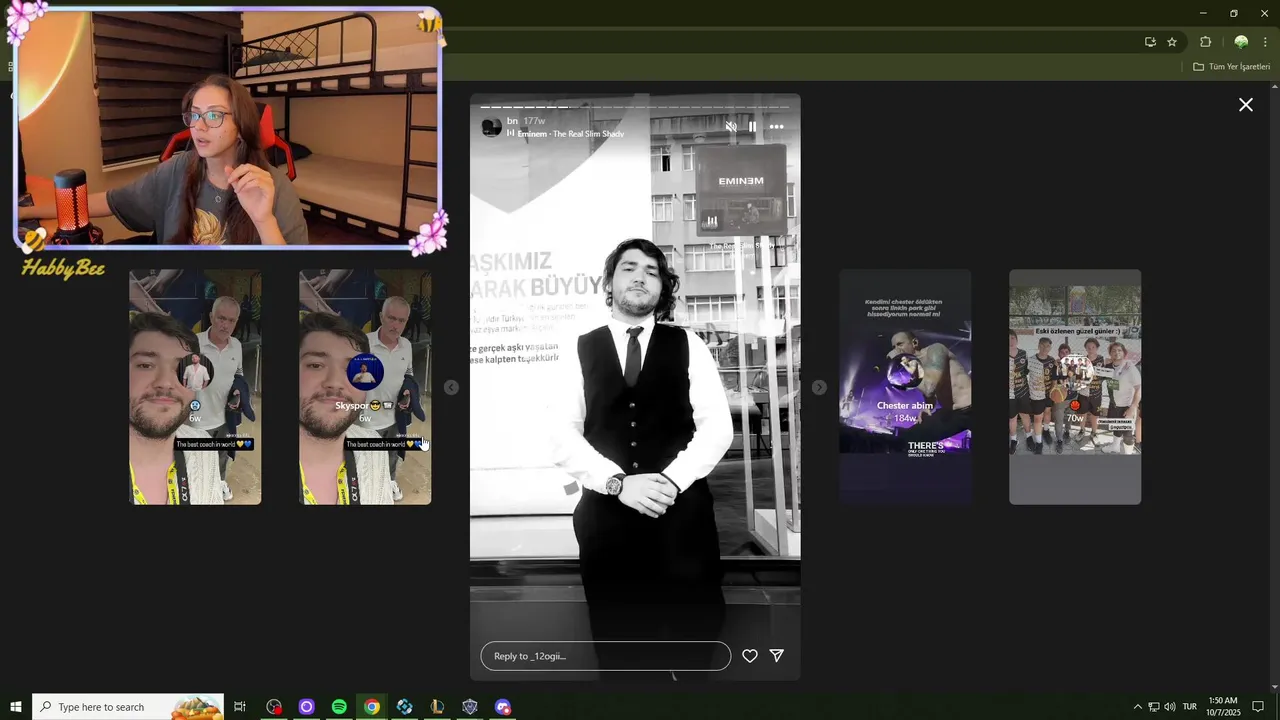Screen dimensions: 1280x720
Task: Open the 'Skyspor' highlight thumbnail
Action: (365, 387)
